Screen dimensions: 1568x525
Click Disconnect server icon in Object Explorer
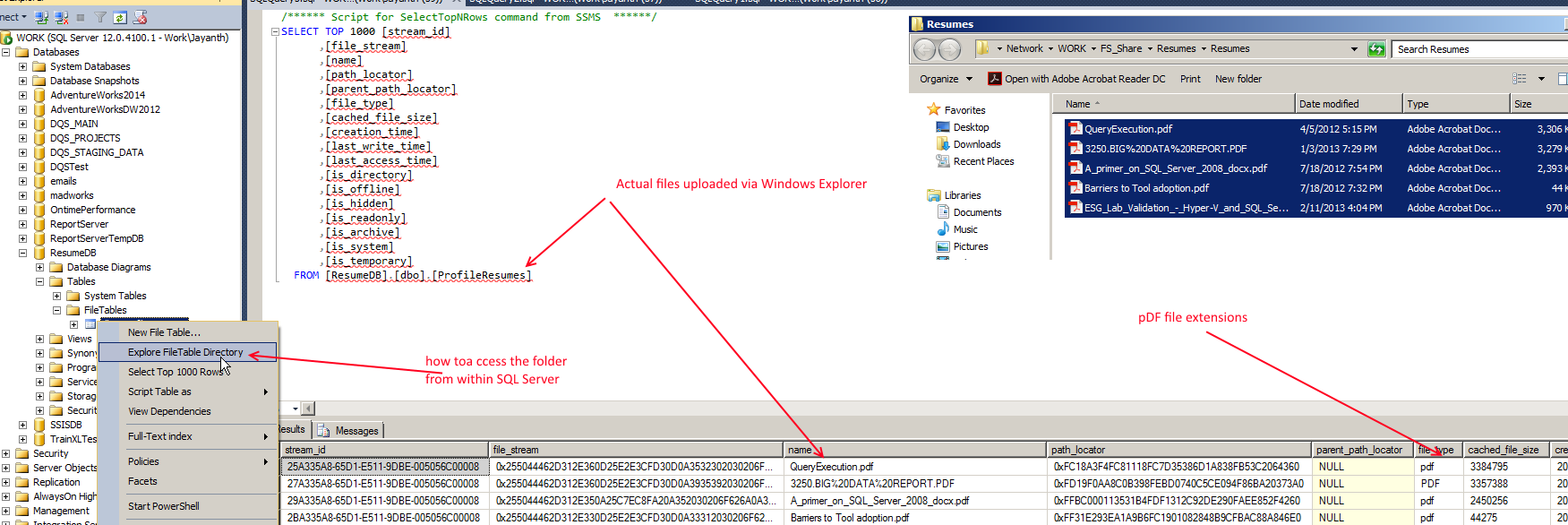click(61, 17)
